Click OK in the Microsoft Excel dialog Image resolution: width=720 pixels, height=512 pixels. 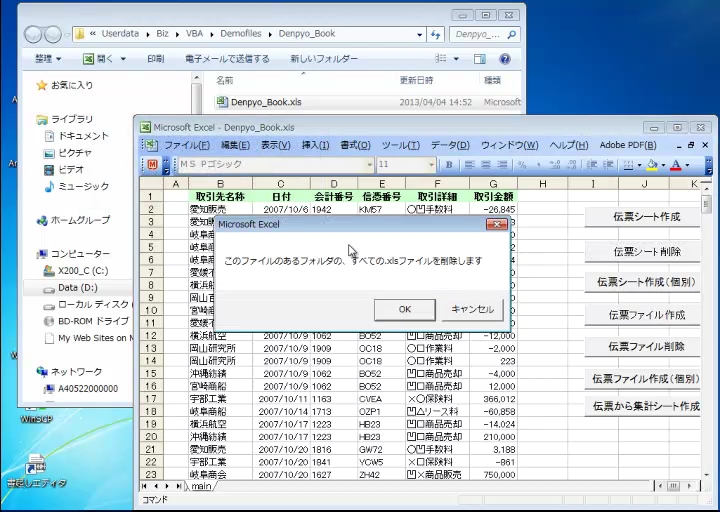tap(404, 310)
